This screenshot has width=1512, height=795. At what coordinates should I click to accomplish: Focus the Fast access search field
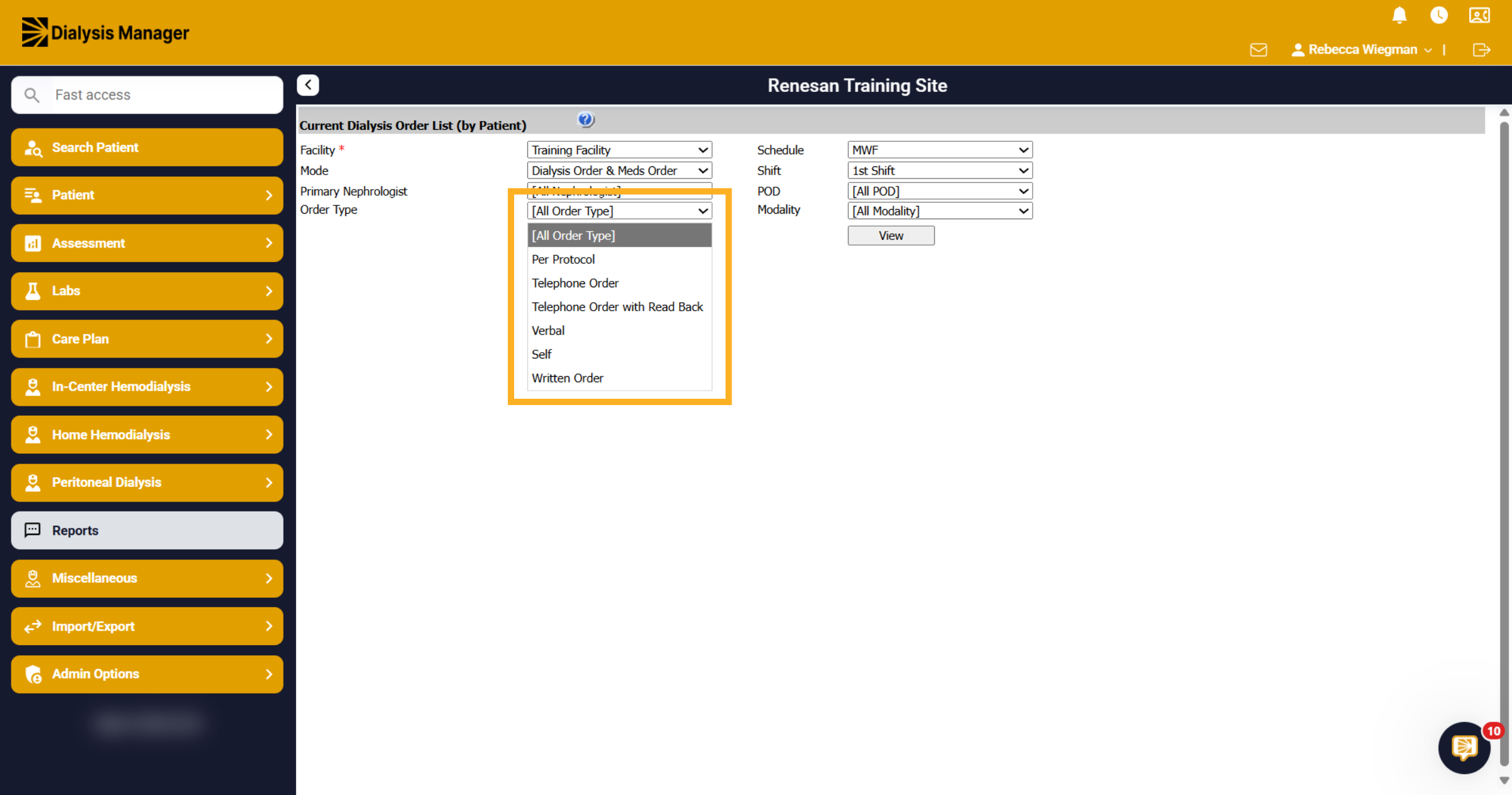(x=147, y=95)
